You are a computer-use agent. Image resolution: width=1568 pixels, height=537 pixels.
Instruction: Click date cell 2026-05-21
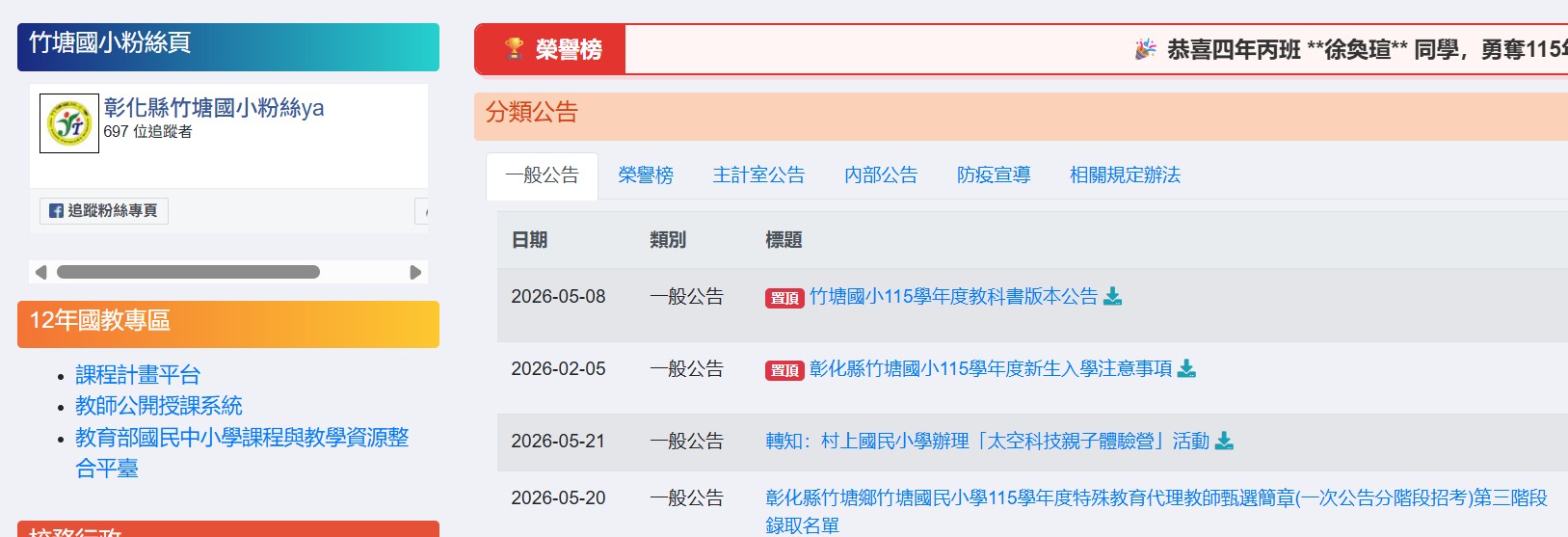[558, 441]
